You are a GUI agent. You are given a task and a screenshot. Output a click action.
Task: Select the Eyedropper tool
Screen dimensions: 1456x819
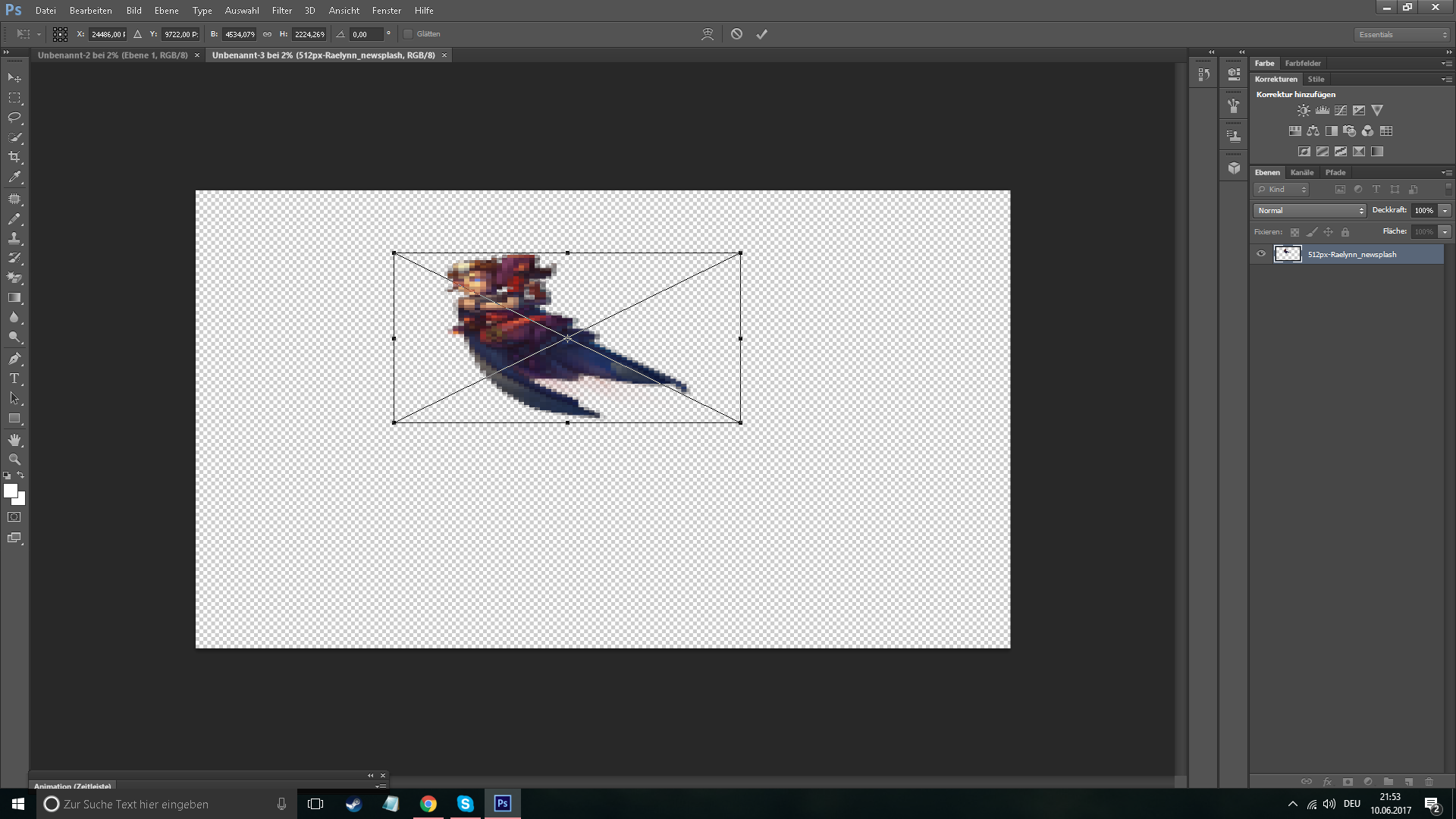(x=14, y=177)
